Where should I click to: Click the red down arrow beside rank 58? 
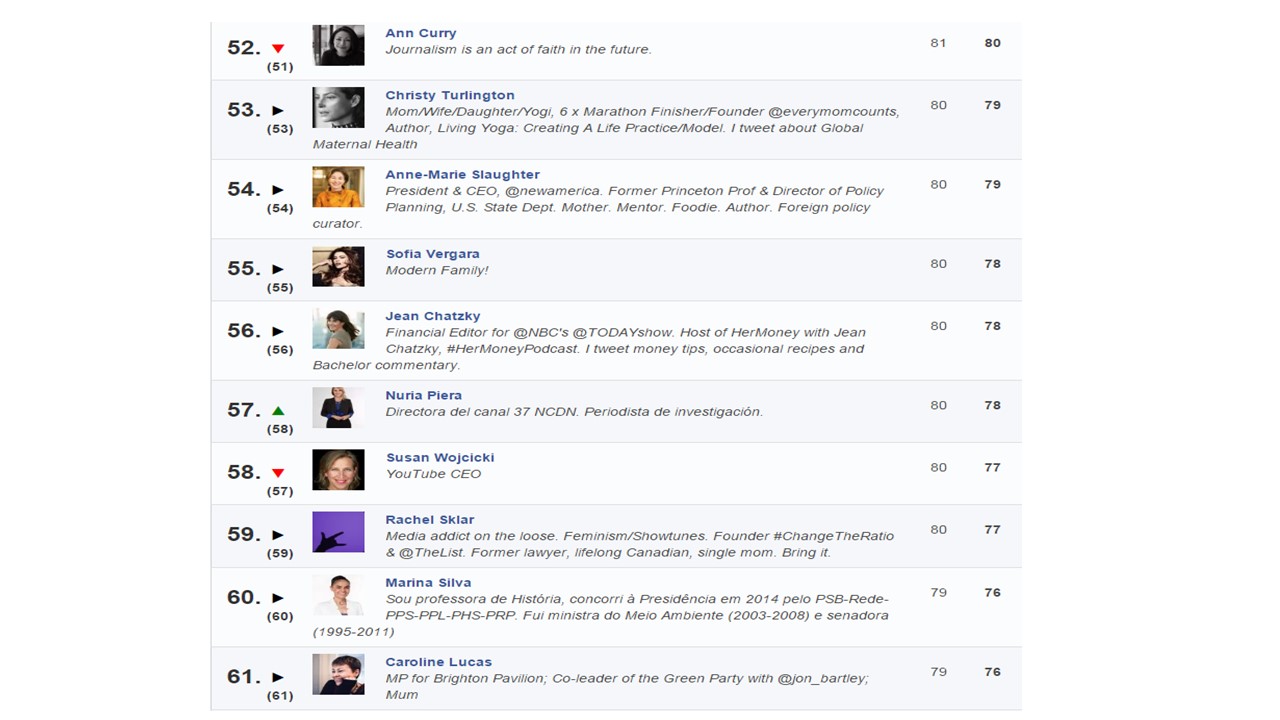pyautogui.click(x=278, y=473)
